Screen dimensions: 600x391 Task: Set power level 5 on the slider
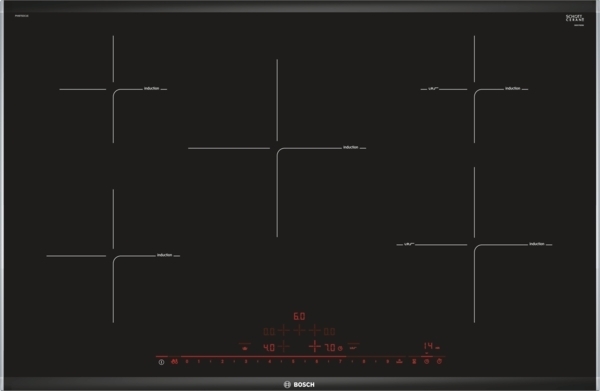[x=293, y=362]
